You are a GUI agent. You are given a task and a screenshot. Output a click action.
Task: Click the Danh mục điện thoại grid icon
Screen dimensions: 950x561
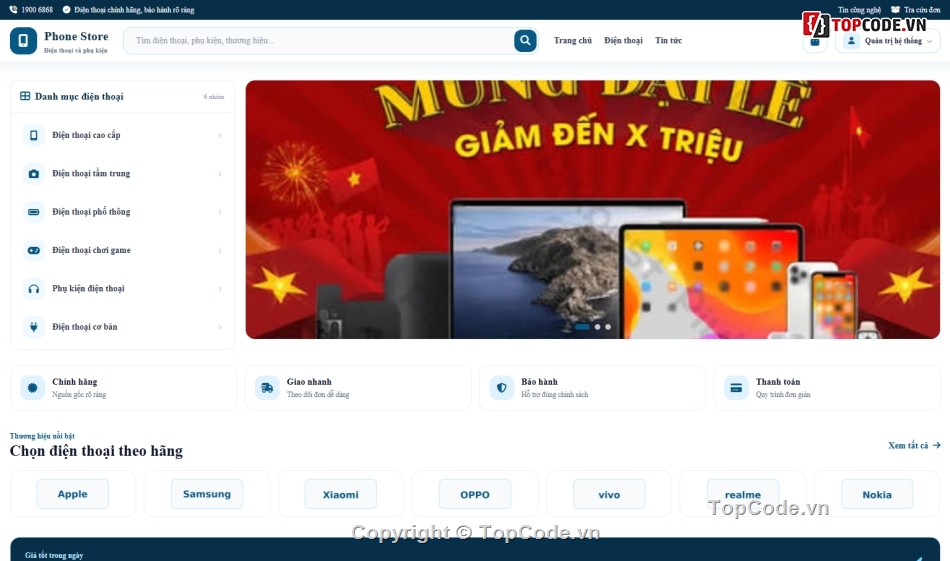click(25, 96)
